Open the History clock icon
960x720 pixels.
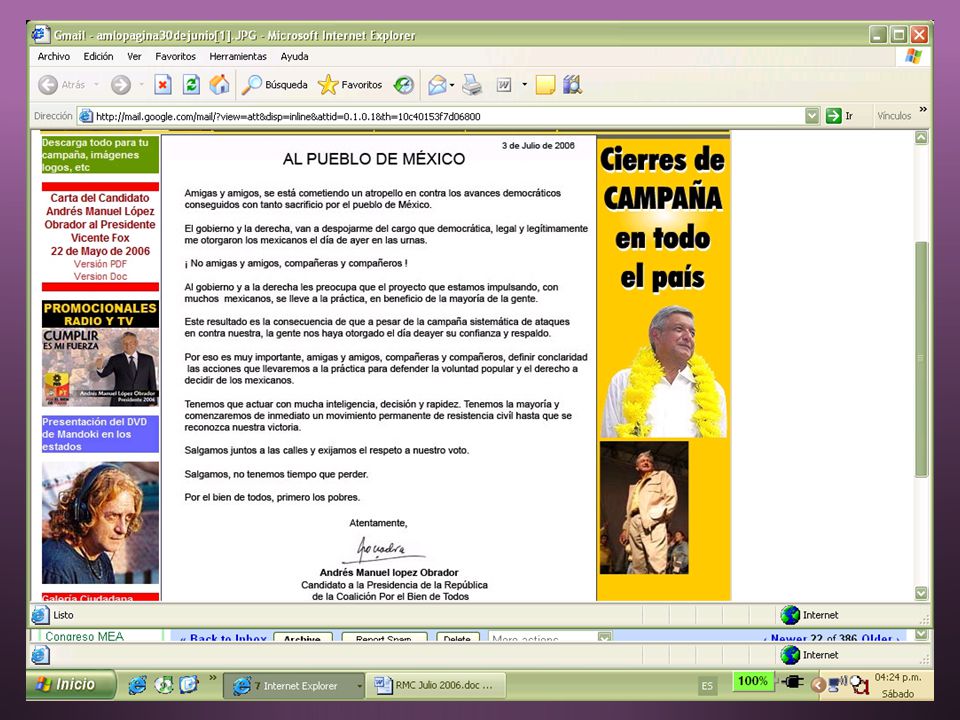(403, 84)
